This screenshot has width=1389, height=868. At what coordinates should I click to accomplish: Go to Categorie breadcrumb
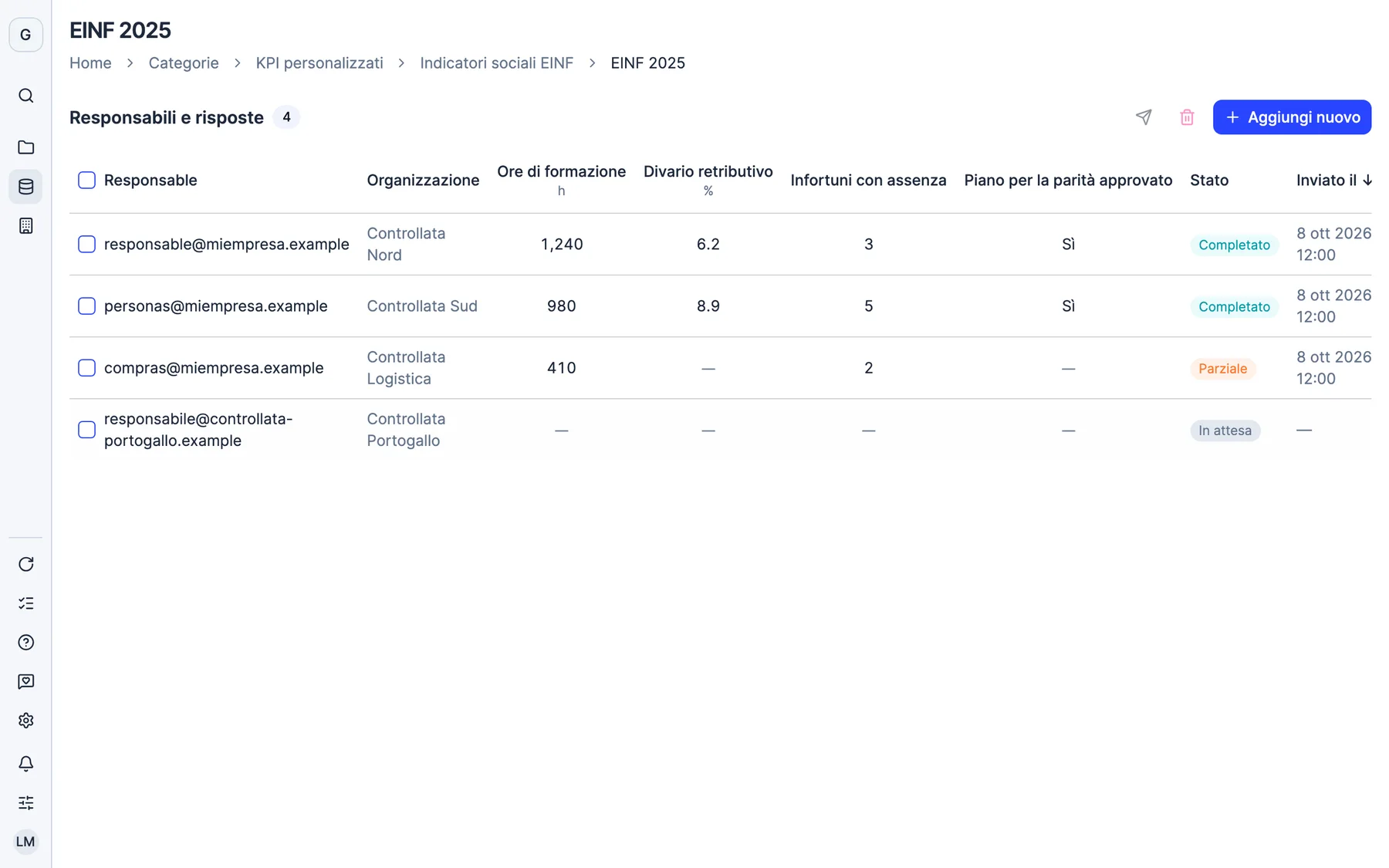click(x=184, y=63)
